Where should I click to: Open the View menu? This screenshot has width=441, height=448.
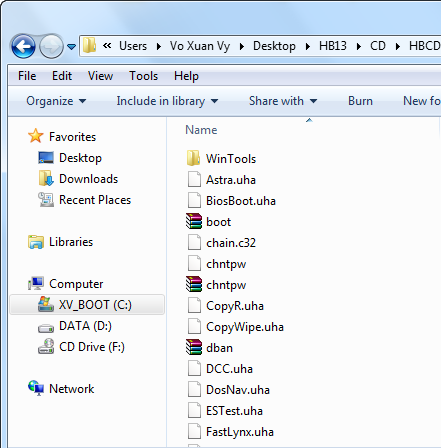(100, 76)
